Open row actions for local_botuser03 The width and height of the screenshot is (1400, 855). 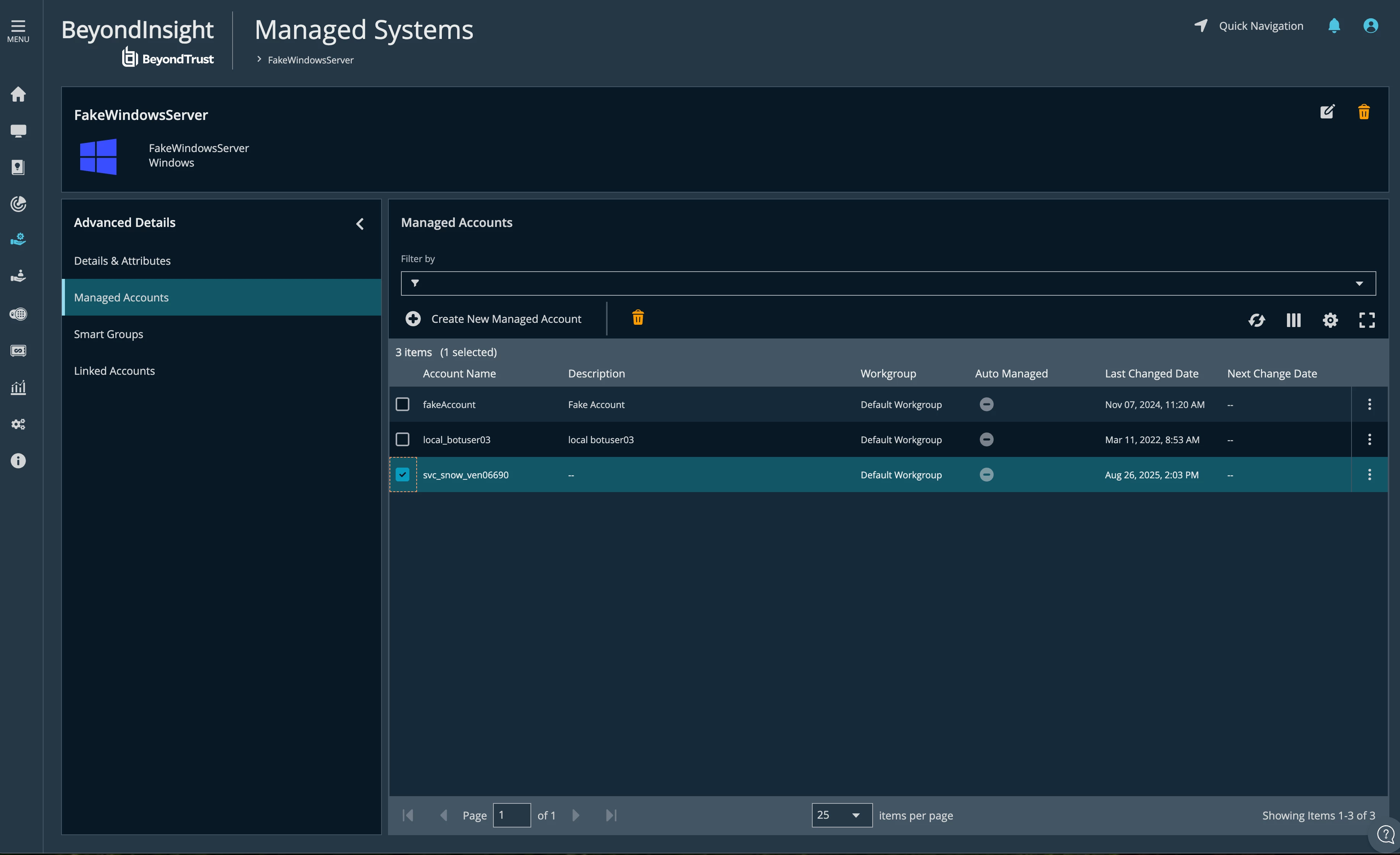[1369, 439]
